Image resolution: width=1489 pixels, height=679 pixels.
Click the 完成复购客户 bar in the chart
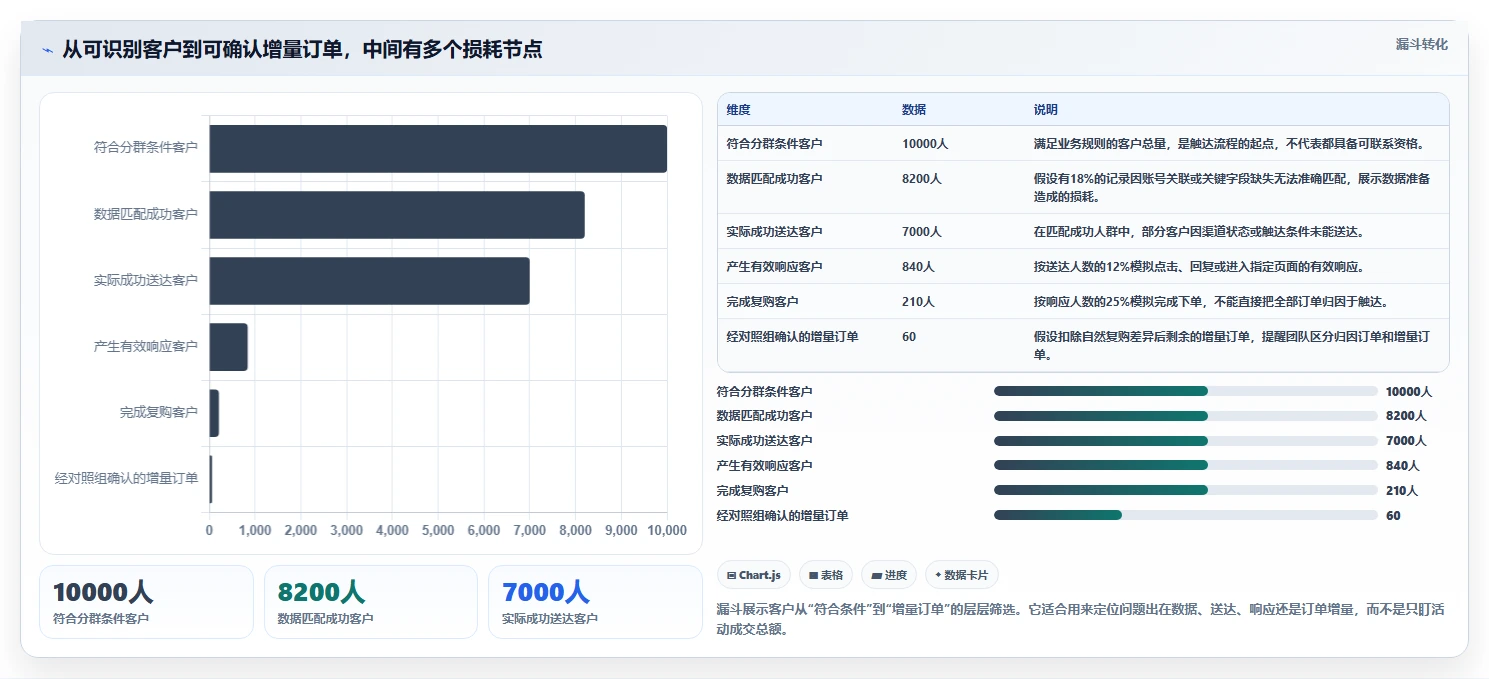pyautogui.click(x=214, y=413)
